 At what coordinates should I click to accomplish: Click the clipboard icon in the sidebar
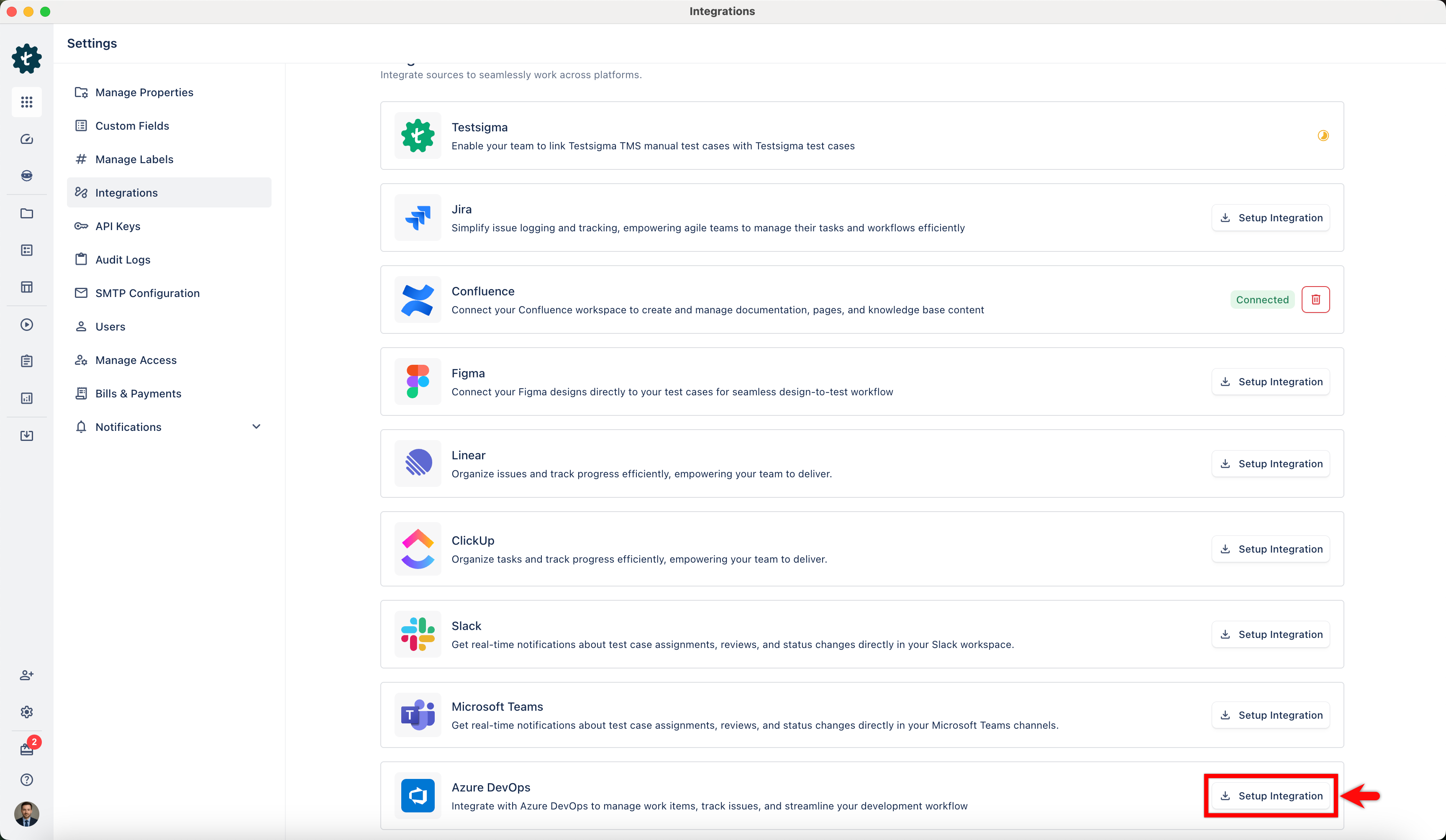(x=26, y=361)
